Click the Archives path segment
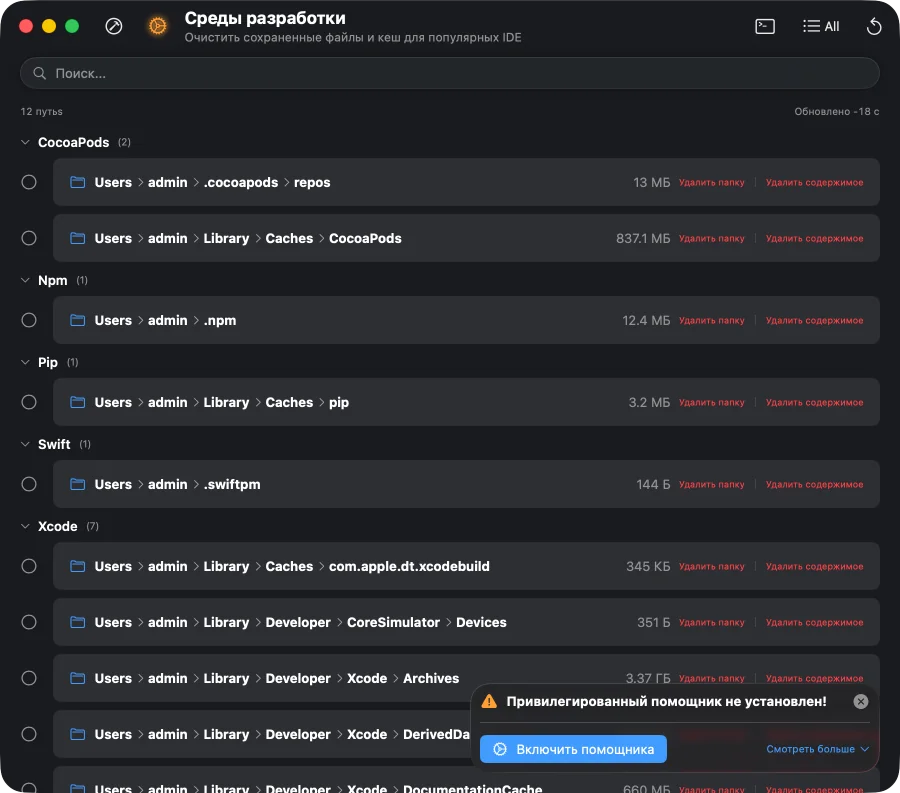The height and width of the screenshot is (793, 900). [431, 678]
